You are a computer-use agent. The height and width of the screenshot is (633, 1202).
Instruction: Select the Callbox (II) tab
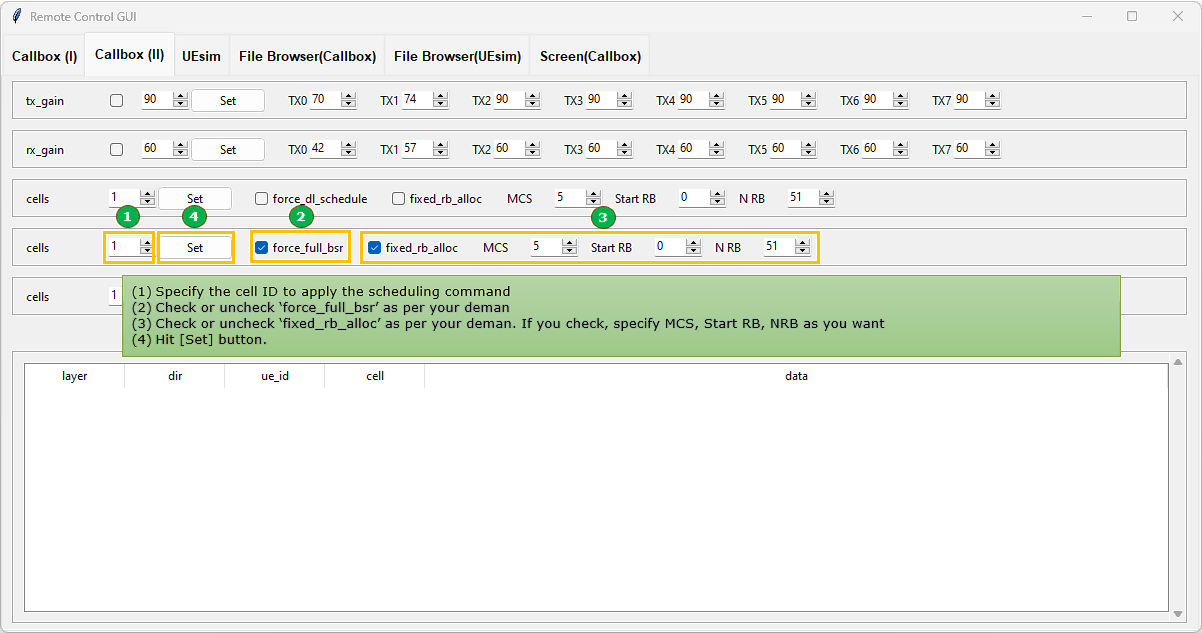click(129, 55)
